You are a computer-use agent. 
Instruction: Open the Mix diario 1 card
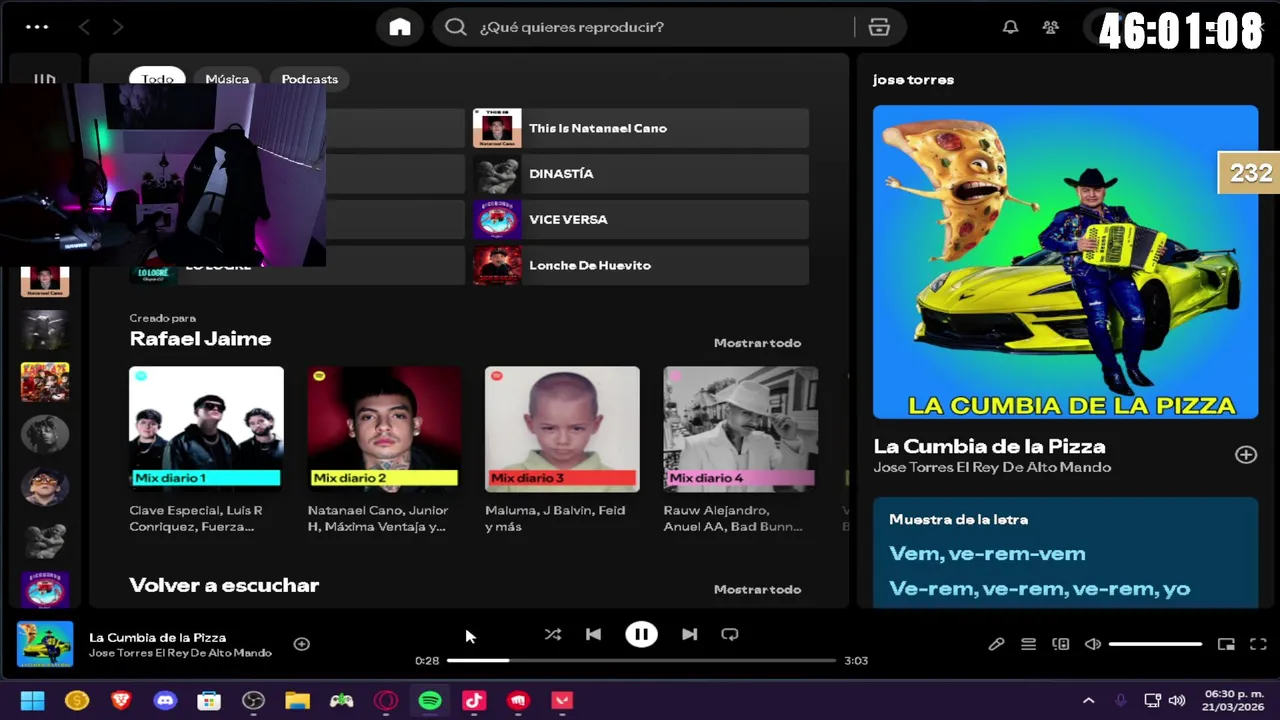click(x=206, y=450)
